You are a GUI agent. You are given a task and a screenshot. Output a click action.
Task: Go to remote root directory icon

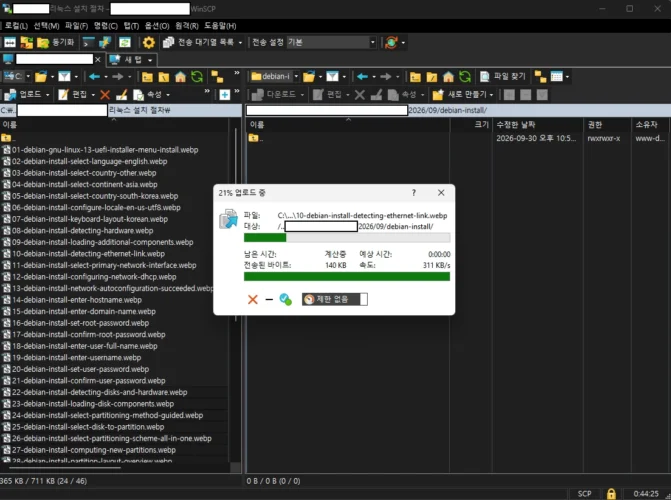point(432,77)
